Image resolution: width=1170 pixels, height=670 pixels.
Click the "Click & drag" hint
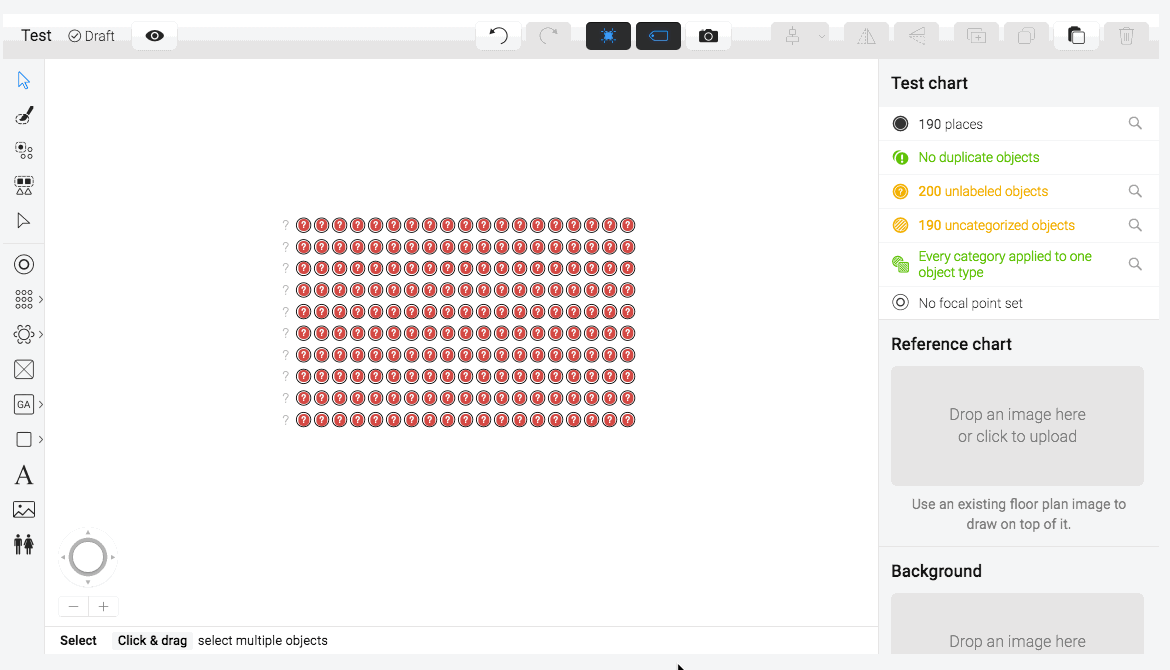152,641
